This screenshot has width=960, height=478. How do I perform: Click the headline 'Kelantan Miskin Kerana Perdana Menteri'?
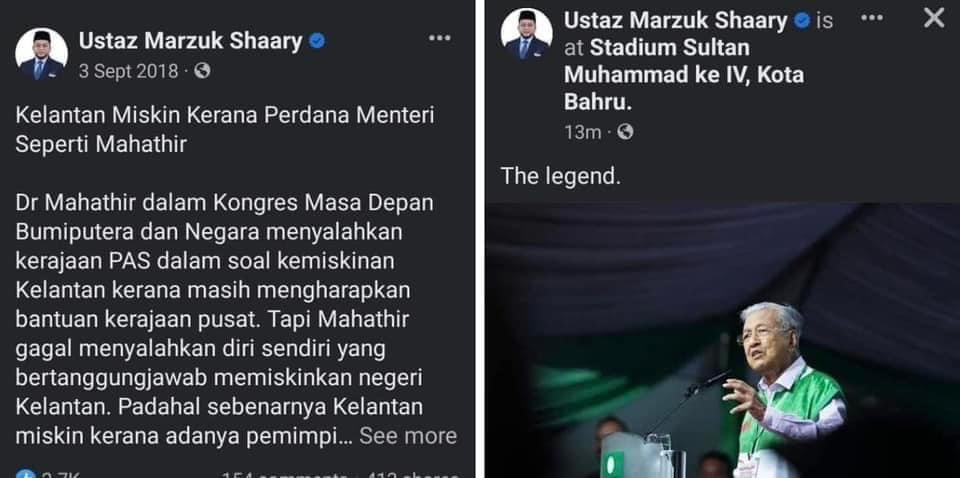225,115
